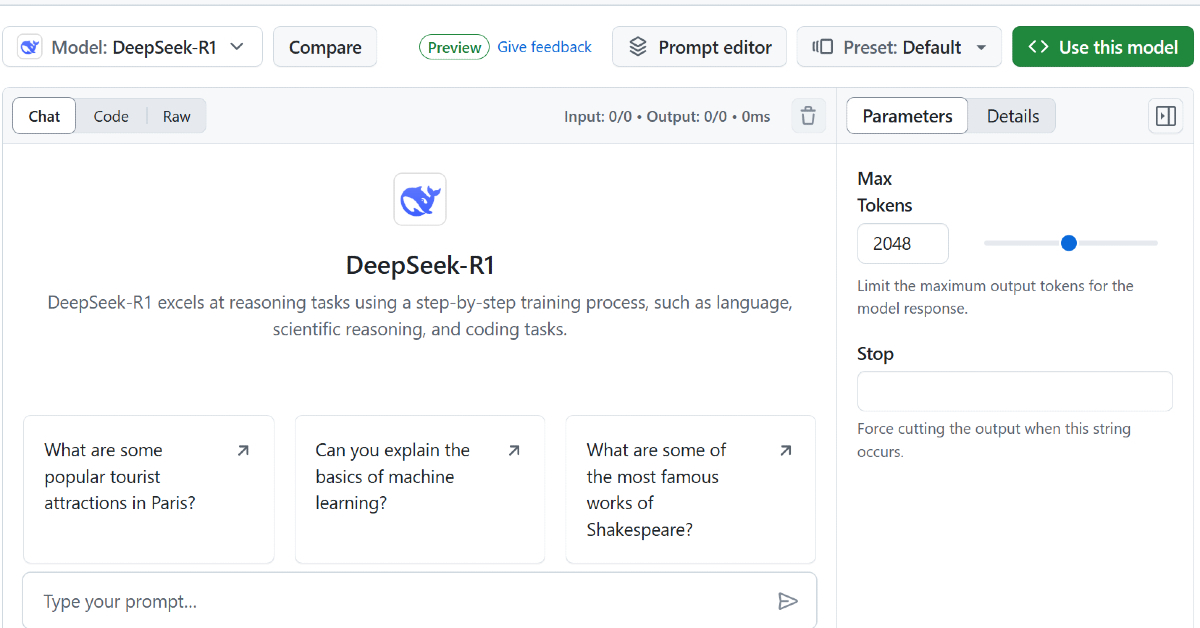Screen dimensions: 1200x628
Task: Insert the Shakespeare works prompt arrow
Action: pos(784,450)
